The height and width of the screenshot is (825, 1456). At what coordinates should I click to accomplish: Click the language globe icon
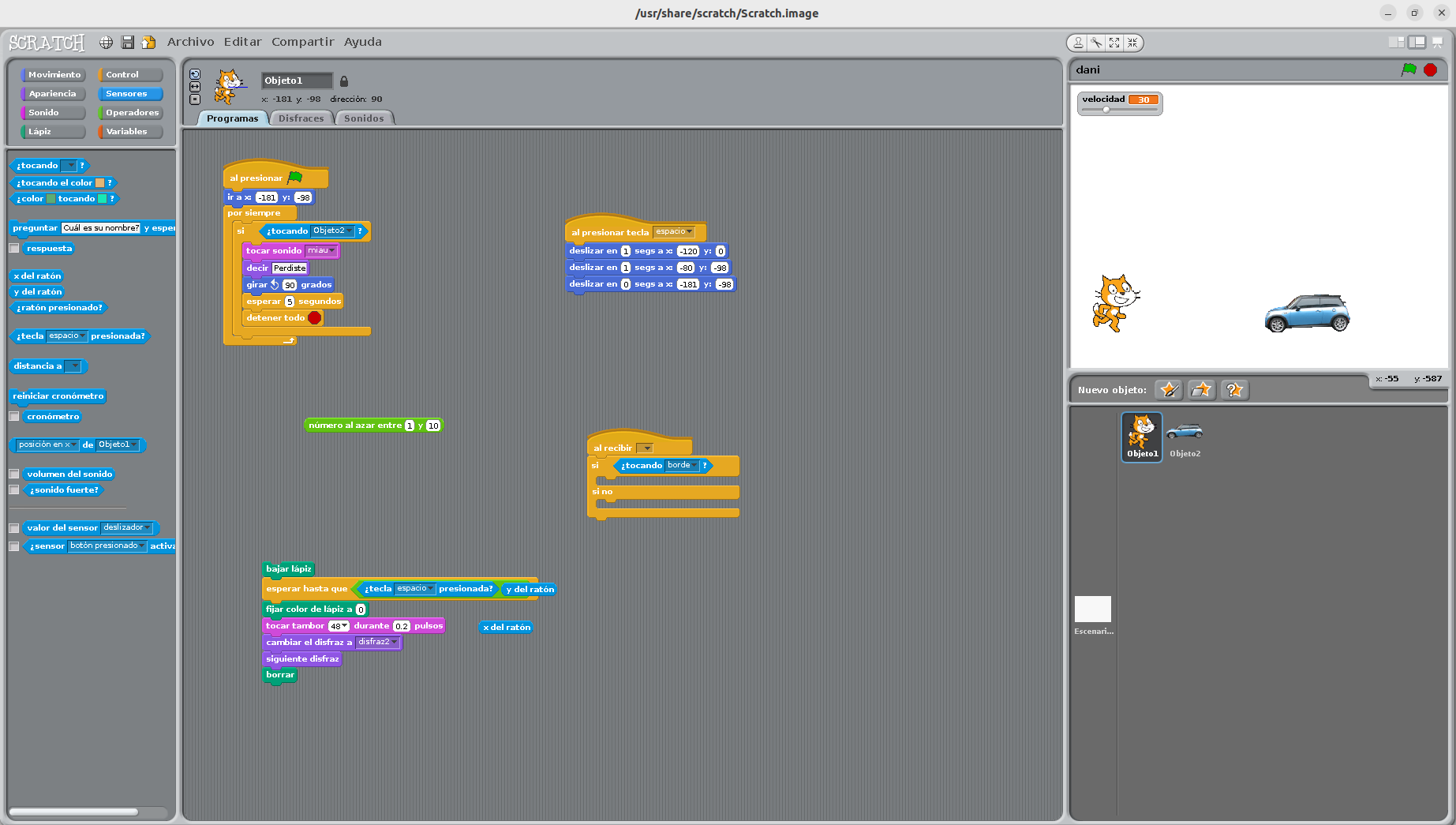[106, 42]
